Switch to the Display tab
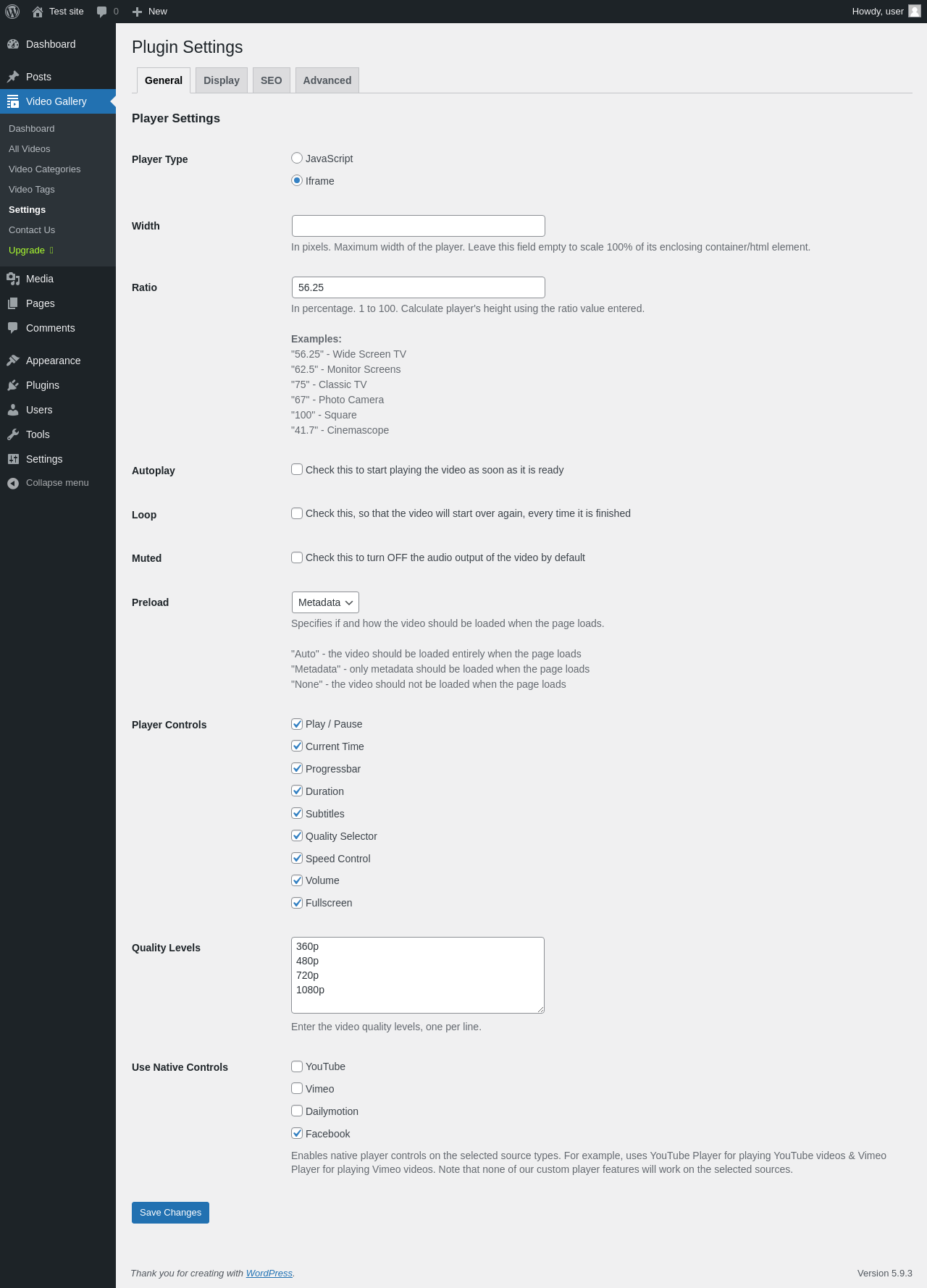 [221, 80]
